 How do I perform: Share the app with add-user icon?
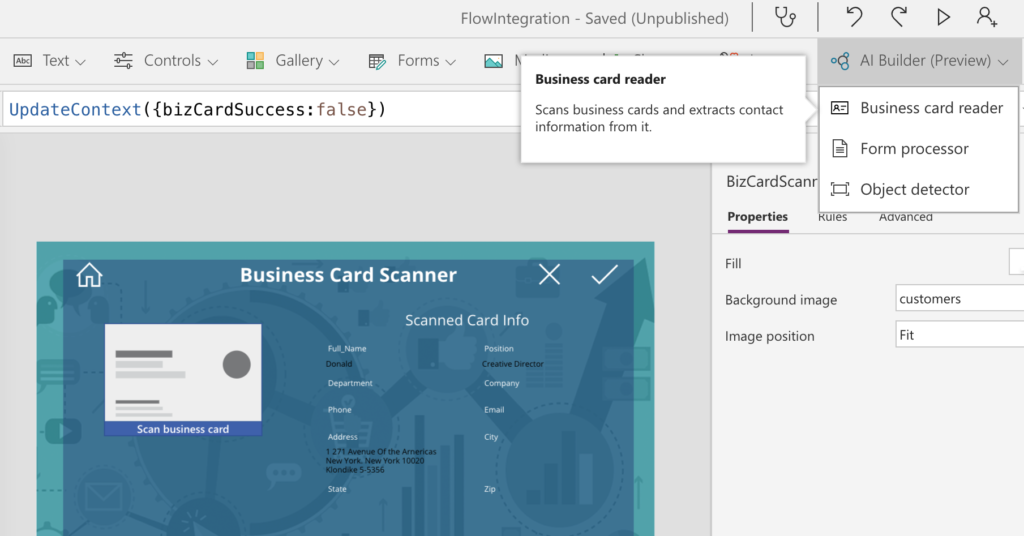tap(987, 17)
